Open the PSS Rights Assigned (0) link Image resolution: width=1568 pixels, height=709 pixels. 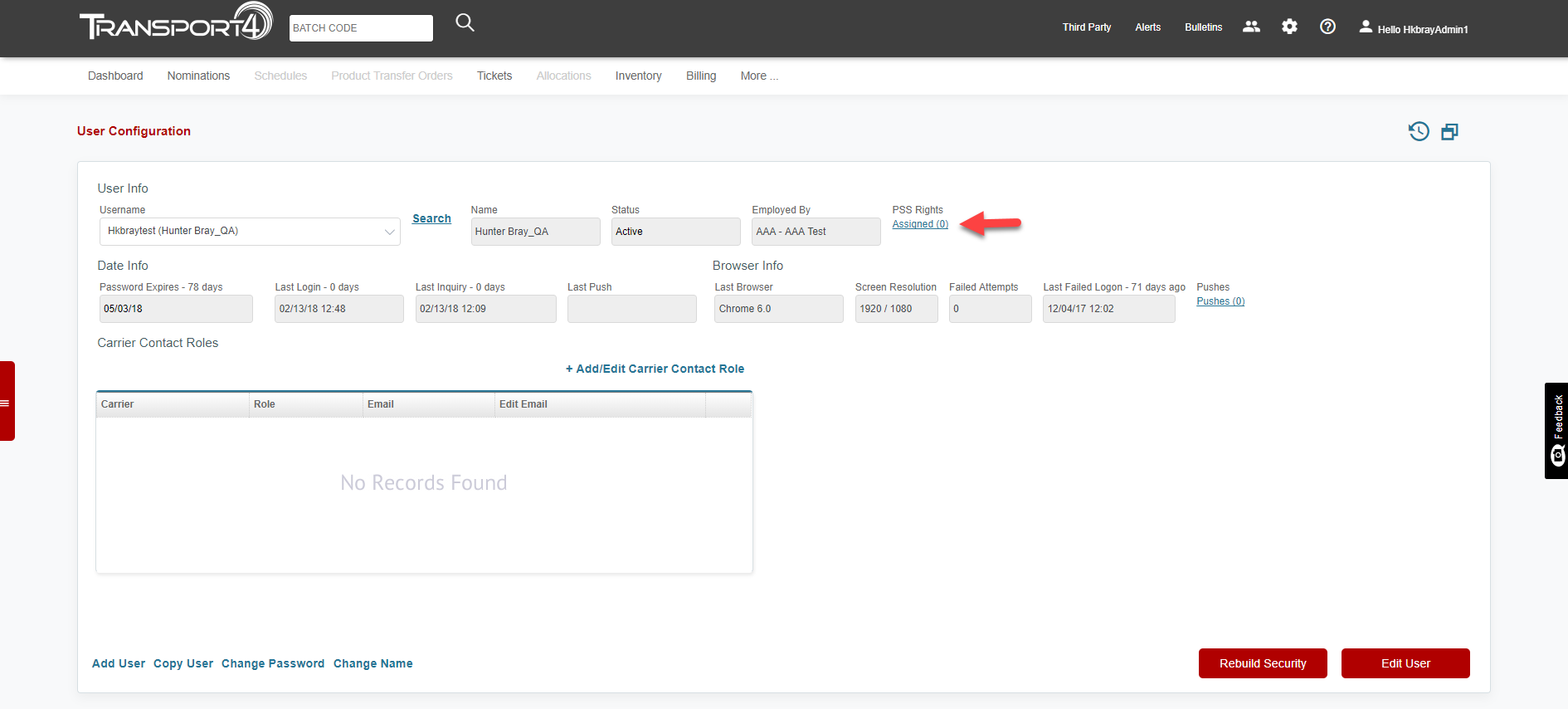920,224
